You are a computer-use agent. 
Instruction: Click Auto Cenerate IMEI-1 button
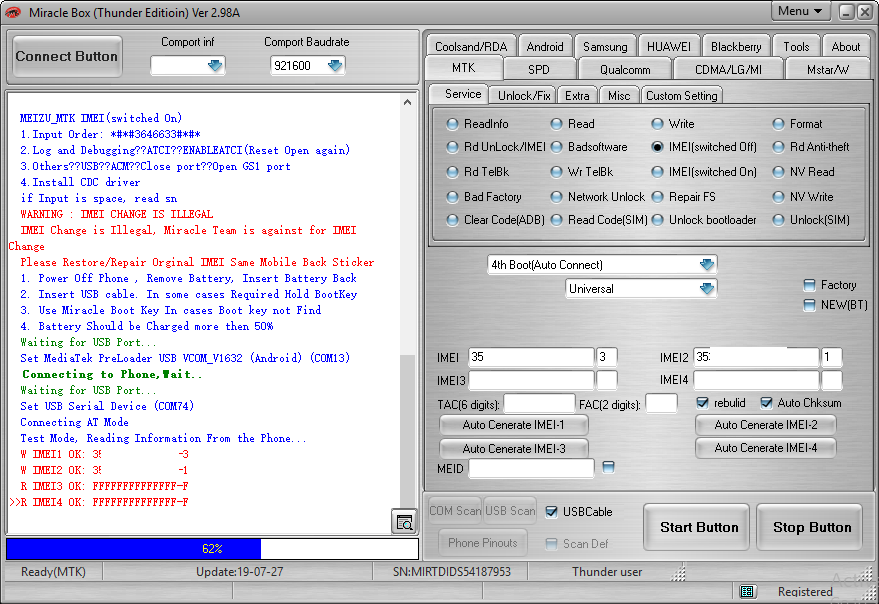pos(513,425)
